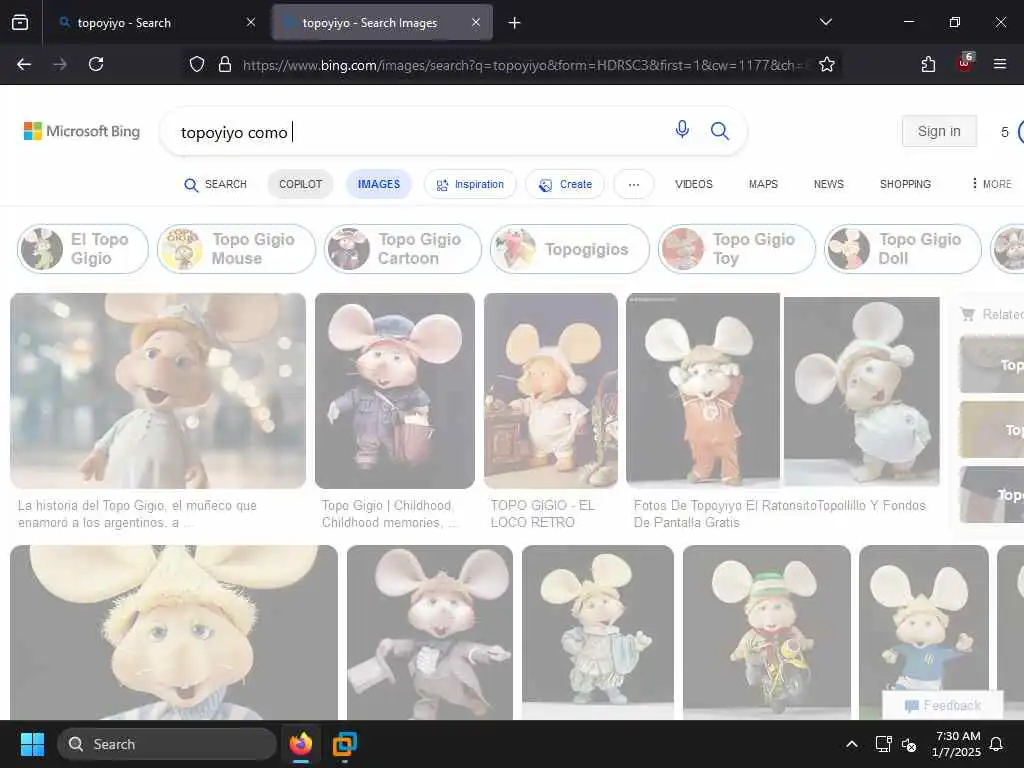This screenshot has width=1024, height=768.
Task: Open the Topo Gigio postman costume image
Action: 395,391
